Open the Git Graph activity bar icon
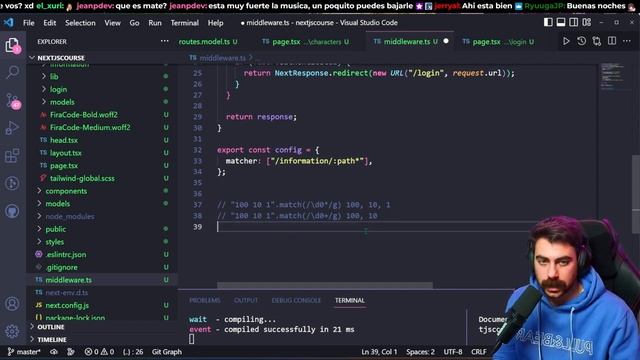The height and width of the screenshot is (360, 640). pyautogui.click(x=12, y=183)
